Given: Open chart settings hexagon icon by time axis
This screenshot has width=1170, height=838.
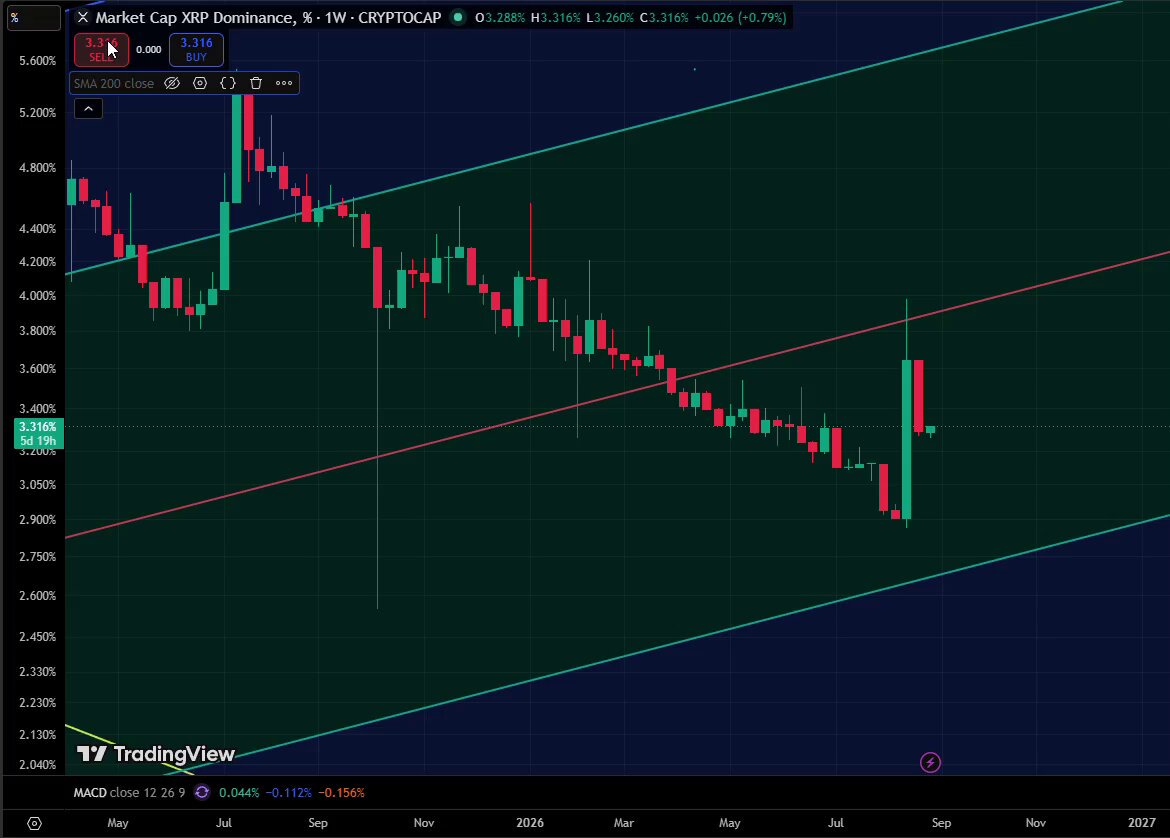Looking at the screenshot, I should 34,824.
